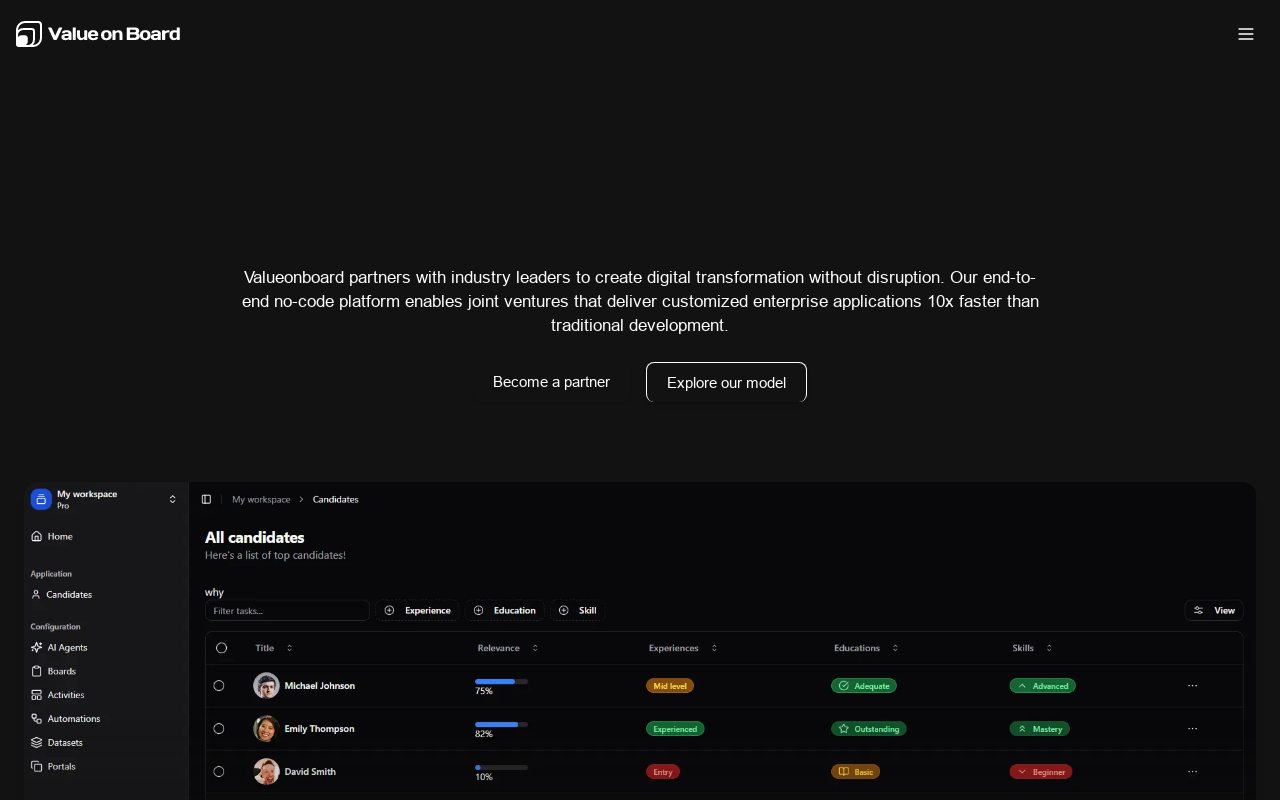Screen dimensions: 1280x800
Task: Click the Mastery skills badge
Action: click(x=1039, y=729)
